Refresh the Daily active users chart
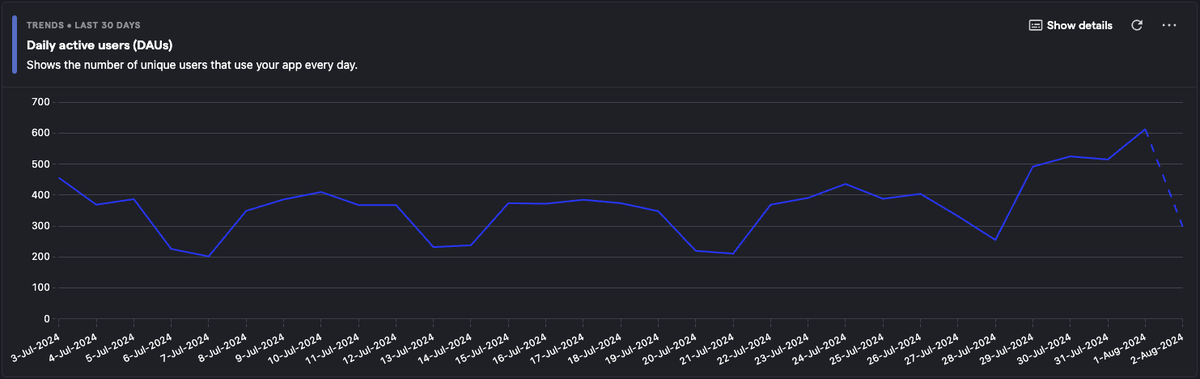Screen dimensions: 1200x379 1137,25
